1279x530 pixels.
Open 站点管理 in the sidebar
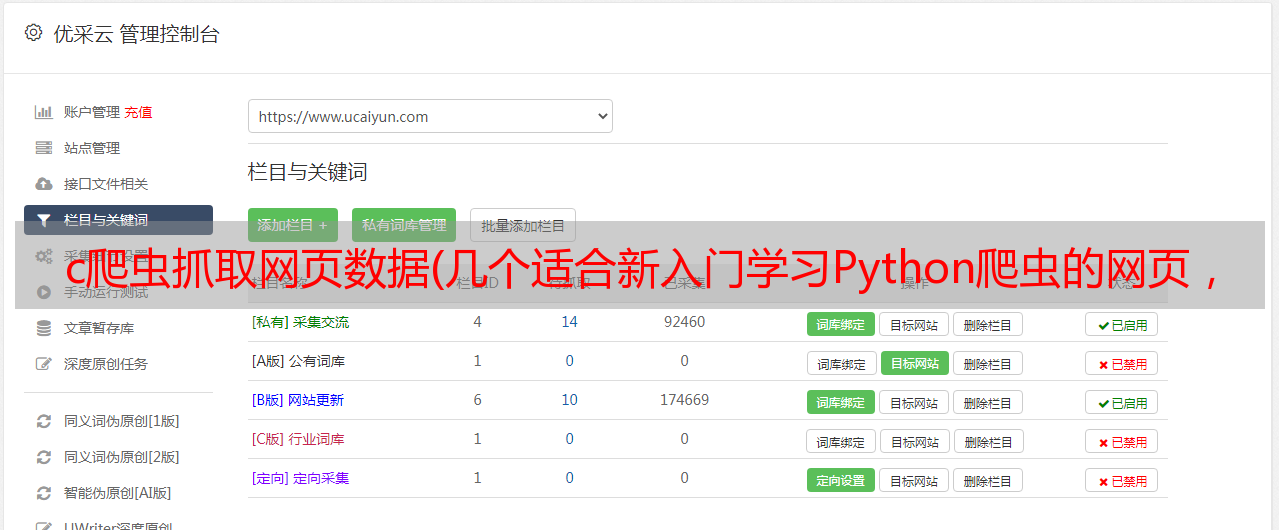(92, 148)
